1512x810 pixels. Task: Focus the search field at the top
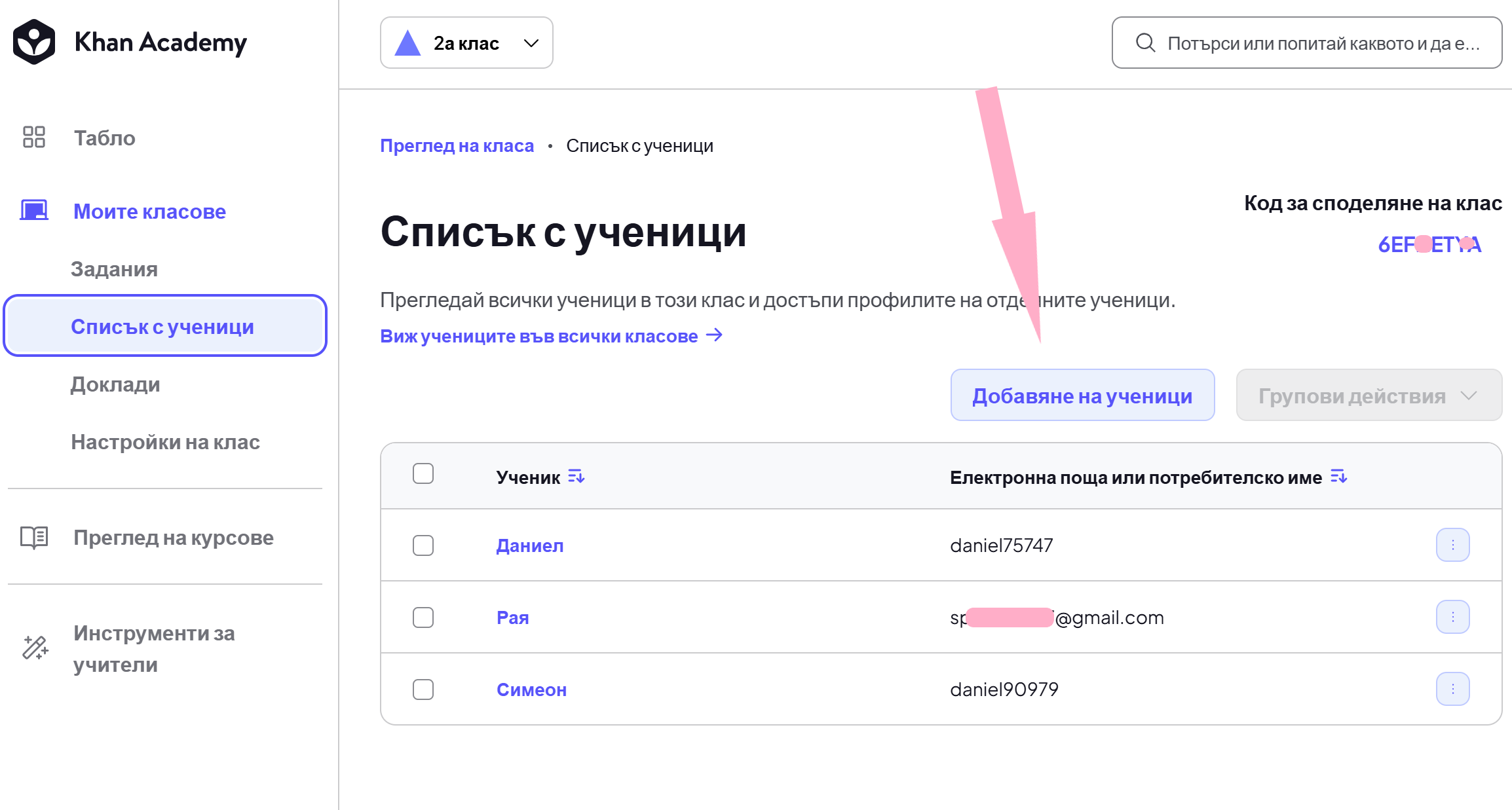pyautogui.click(x=1307, y=43)
